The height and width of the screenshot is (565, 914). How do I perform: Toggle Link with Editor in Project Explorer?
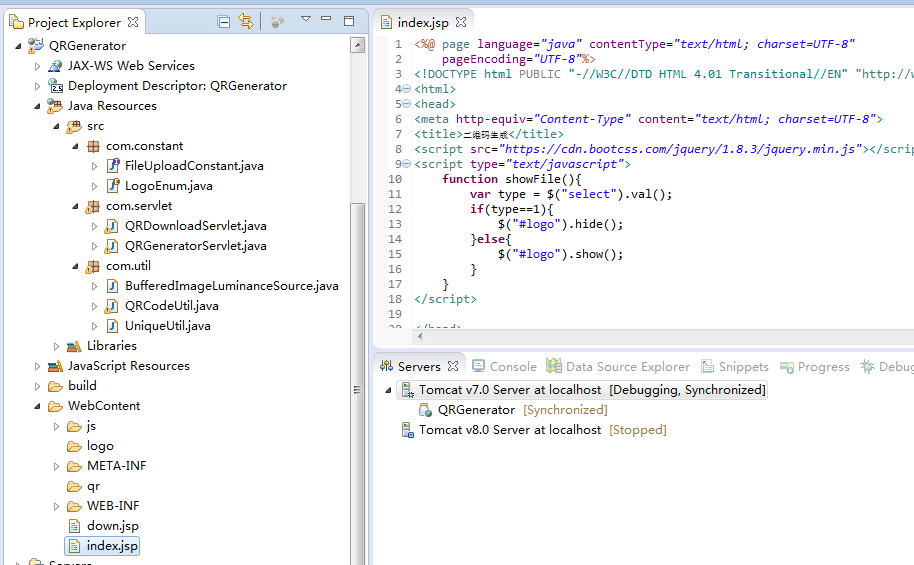246,21
